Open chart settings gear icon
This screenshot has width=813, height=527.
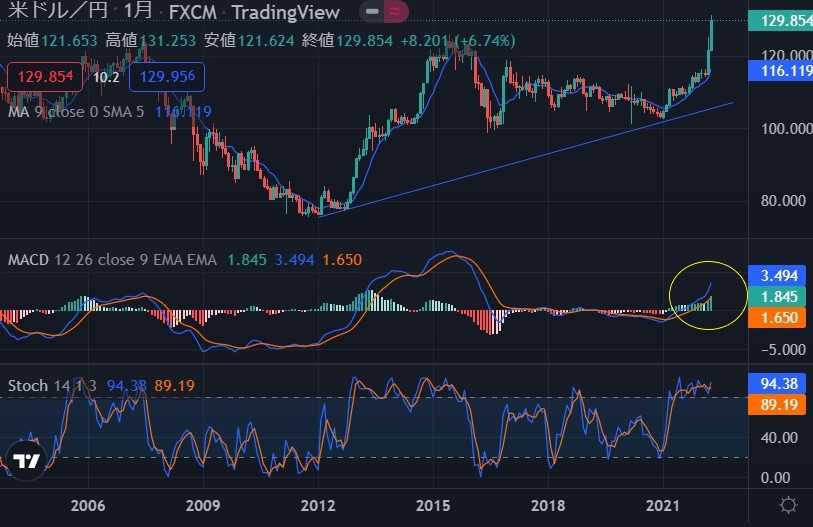[788, 505]
